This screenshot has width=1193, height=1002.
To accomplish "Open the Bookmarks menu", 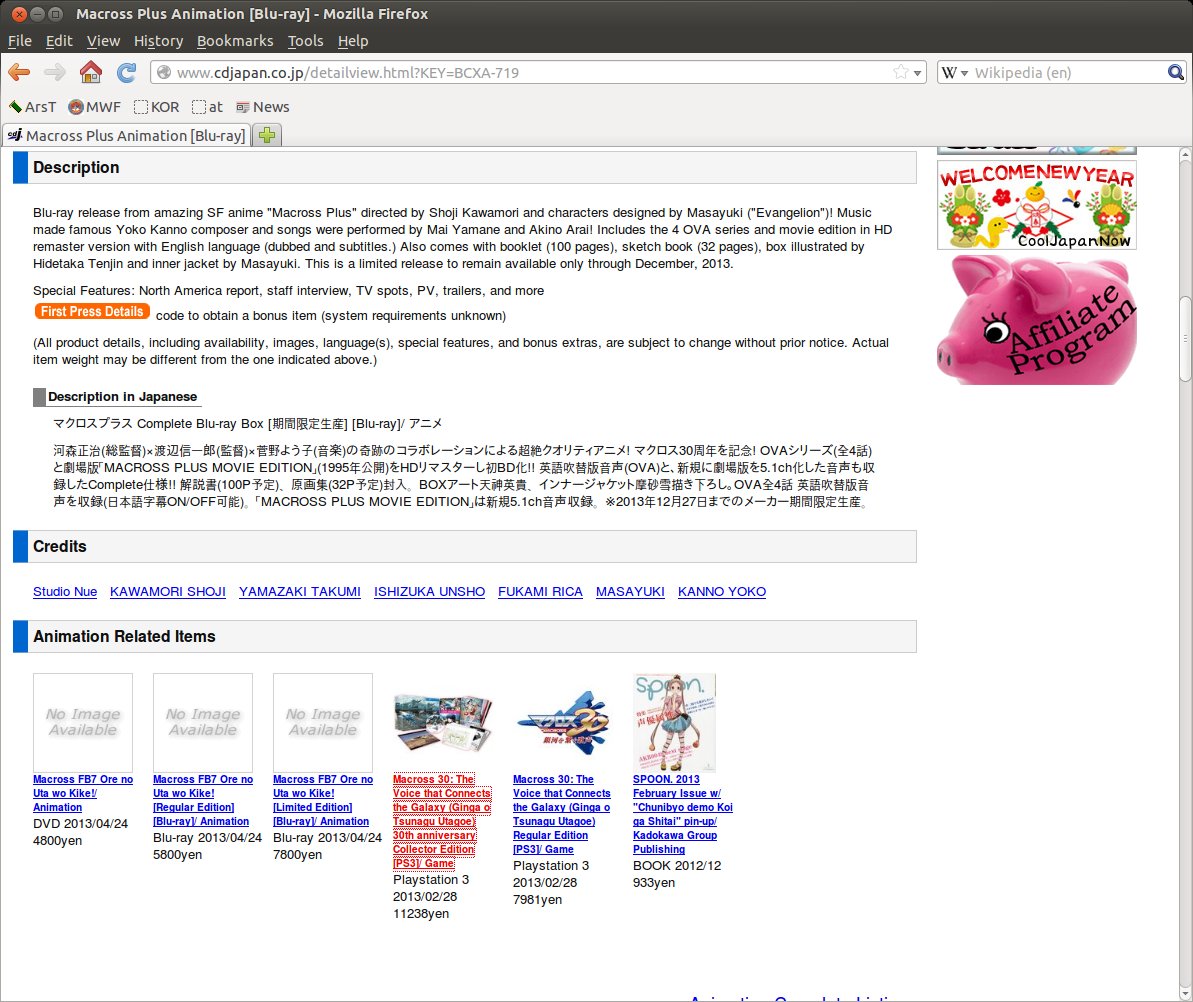I will pos(235,41).
